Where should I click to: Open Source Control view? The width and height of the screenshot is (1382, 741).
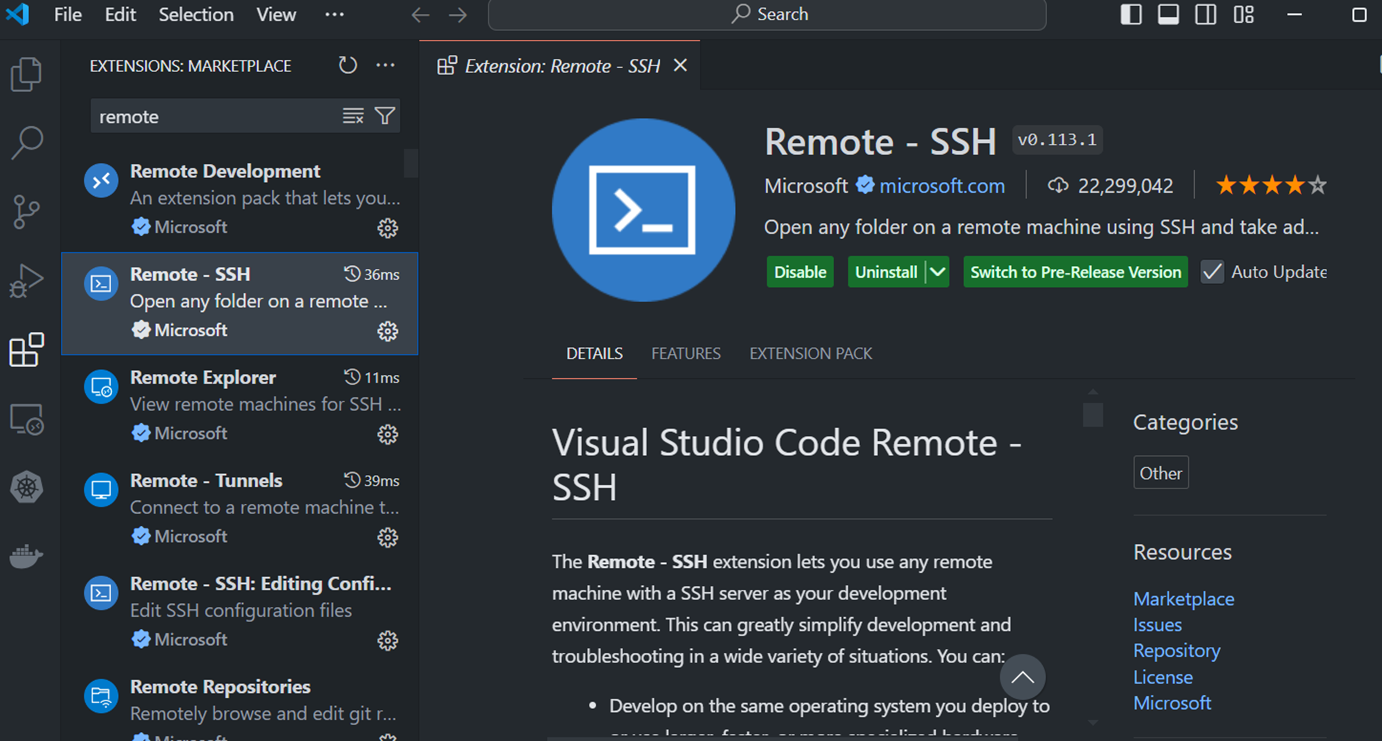point(26,212)
